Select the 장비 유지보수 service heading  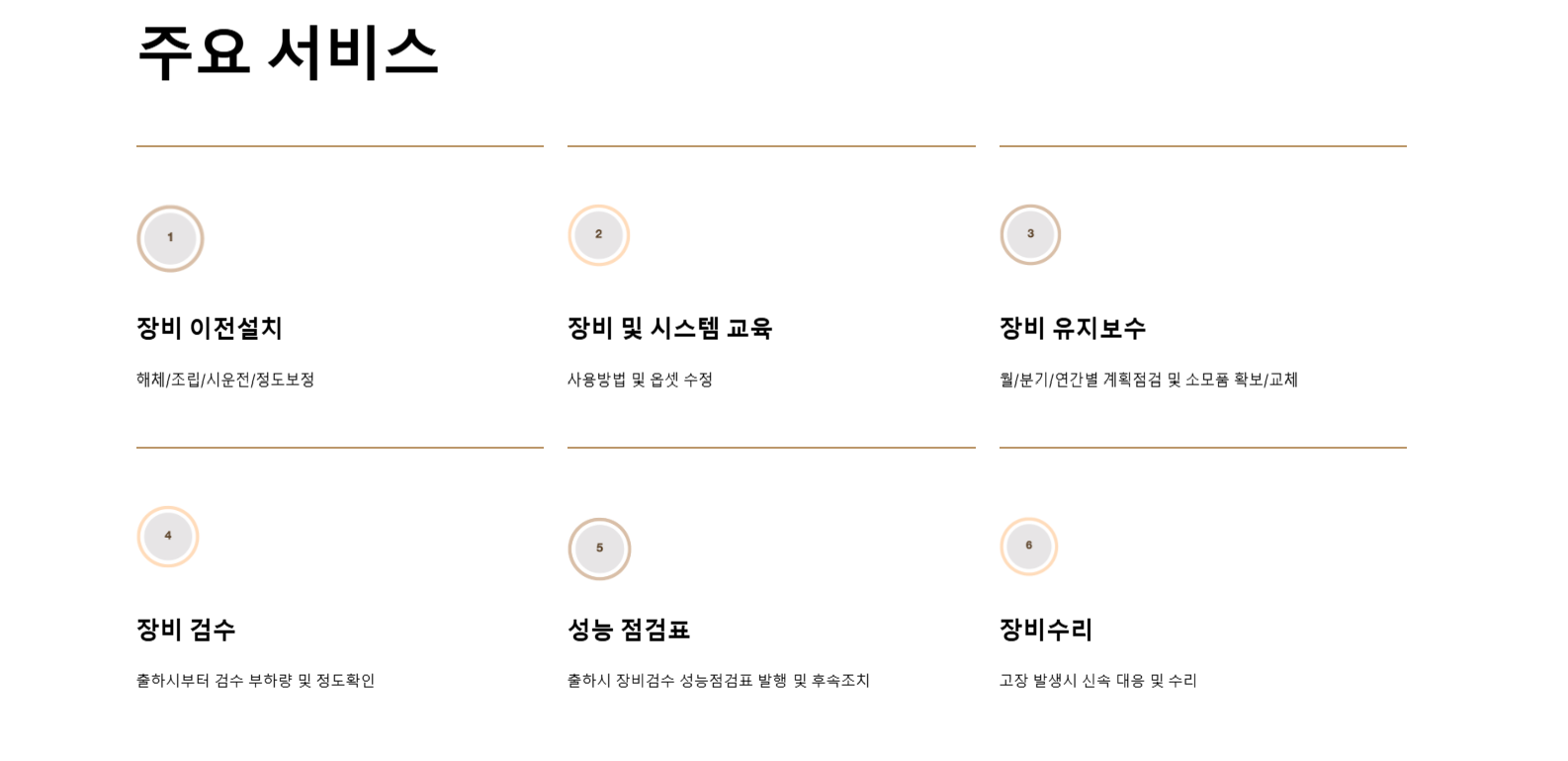(x=1073, y=328)
